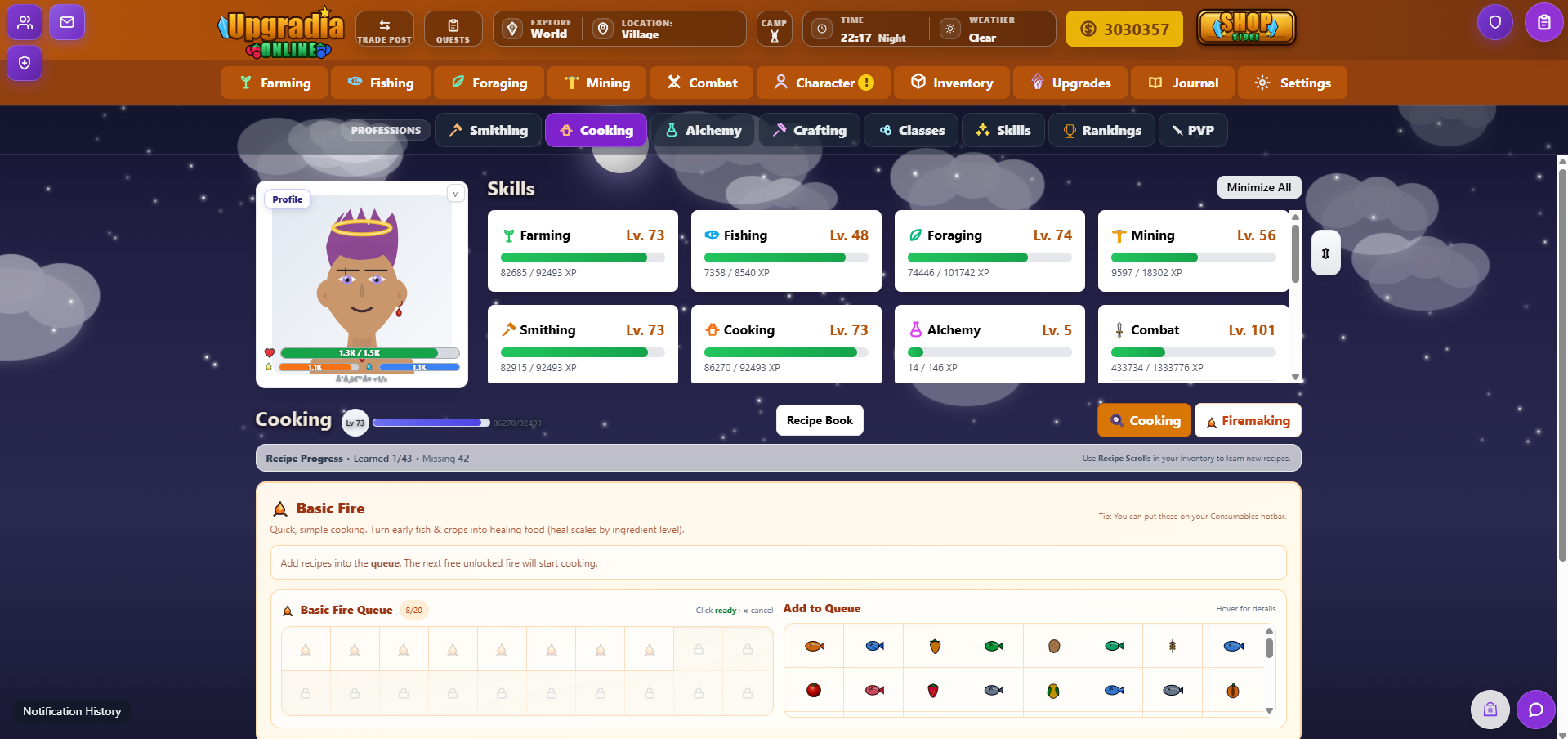Open the friends icon at top left

25,22
